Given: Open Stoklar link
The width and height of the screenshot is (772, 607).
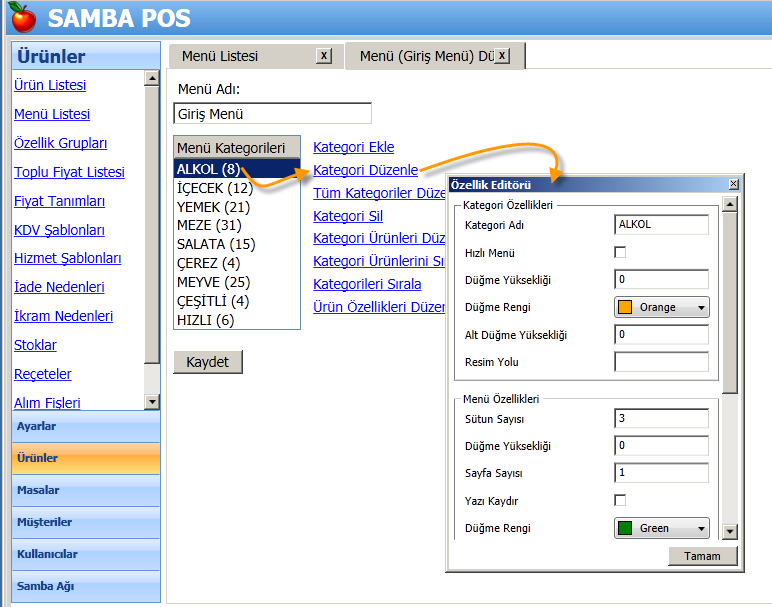Looking at the screenshot, I should [x=35, y=345].
